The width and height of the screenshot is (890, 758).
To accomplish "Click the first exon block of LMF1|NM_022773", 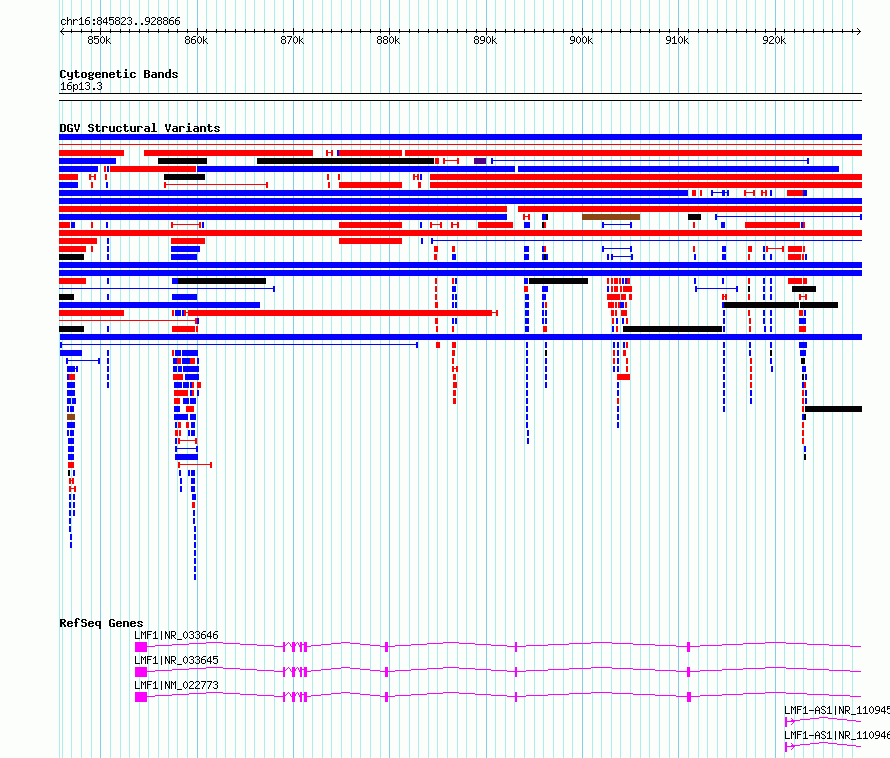I will 141,697.
